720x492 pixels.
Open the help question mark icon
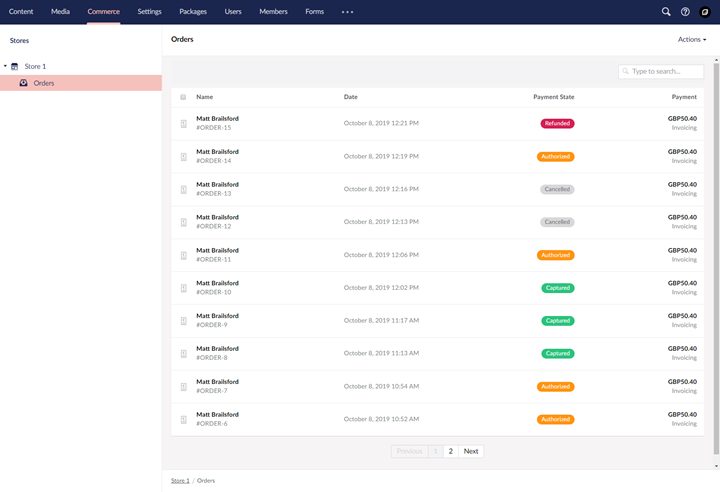point(685,12)
